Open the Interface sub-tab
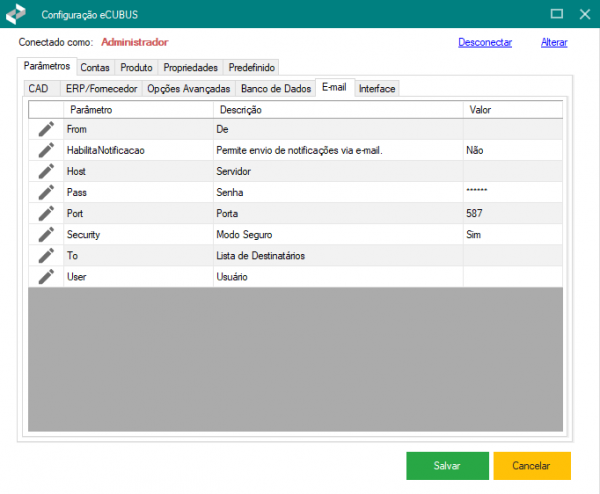 [377, 89]
